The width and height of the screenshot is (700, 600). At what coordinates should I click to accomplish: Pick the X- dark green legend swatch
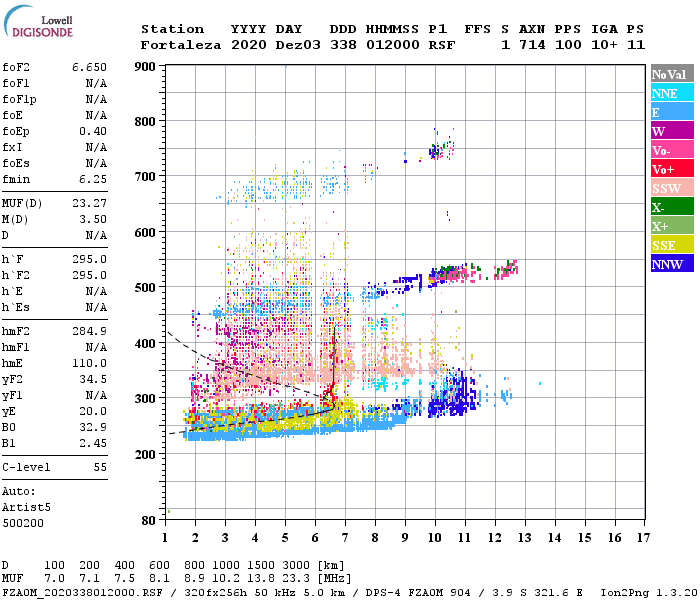[672, 207]
